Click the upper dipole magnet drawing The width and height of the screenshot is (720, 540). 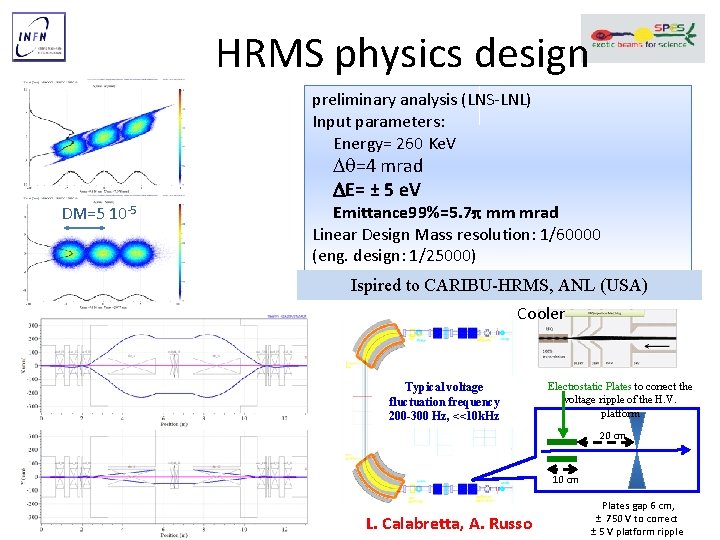tap(379, 345)
